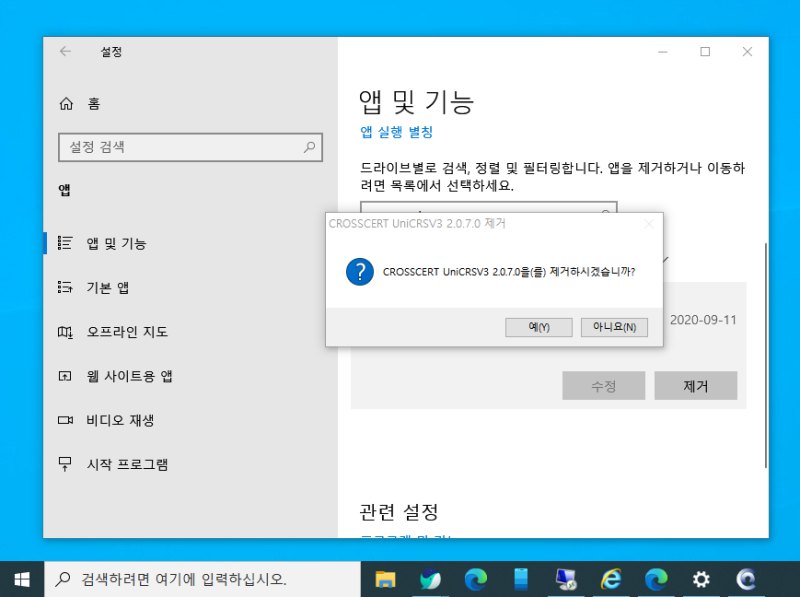The height and width of the screenshot is (597, 800).
Task: Click the Settings gear icon on the taskbar
Action: coord(700,579)
